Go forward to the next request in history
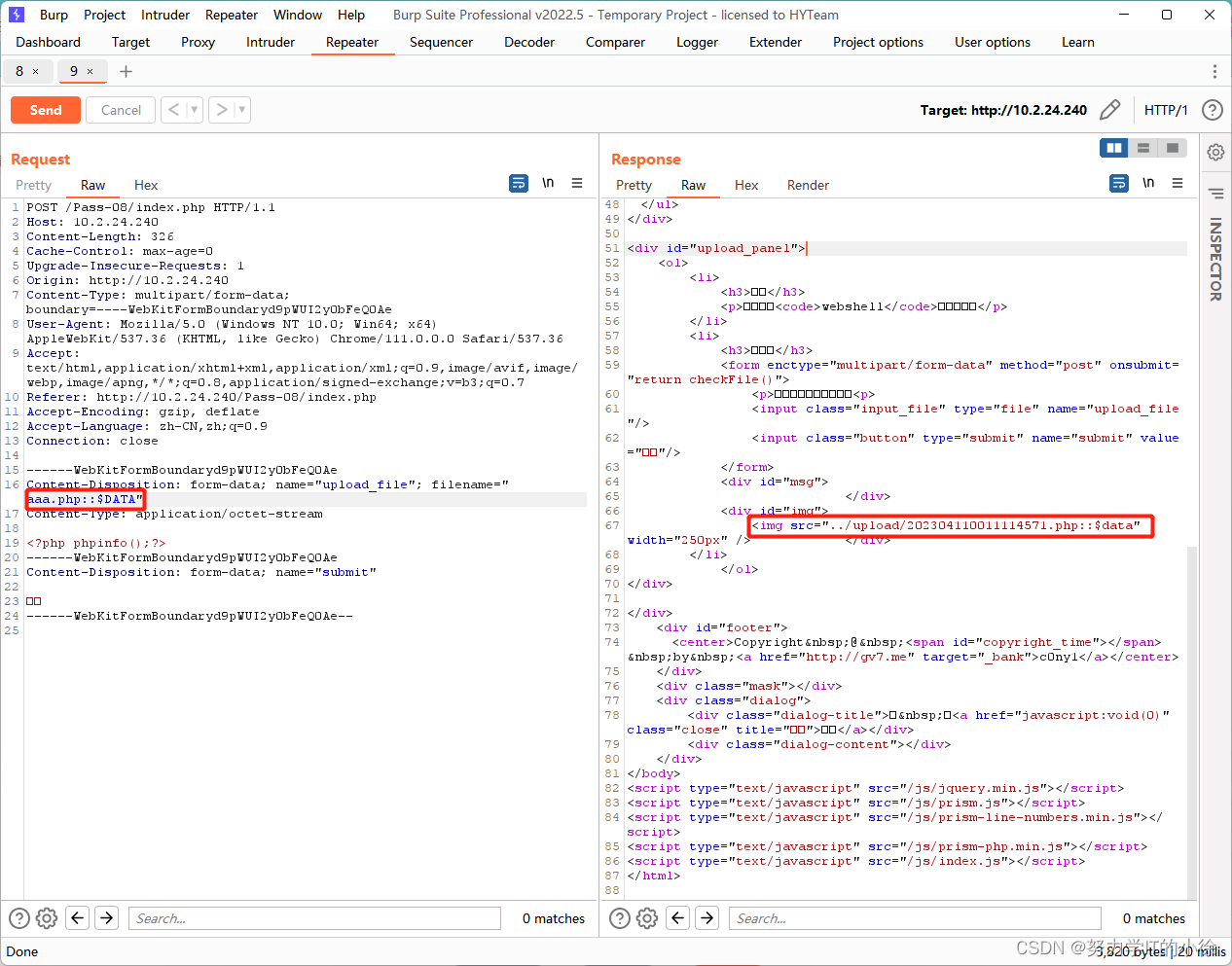This screenshot has height=966, width=1232. coord(222,110)
